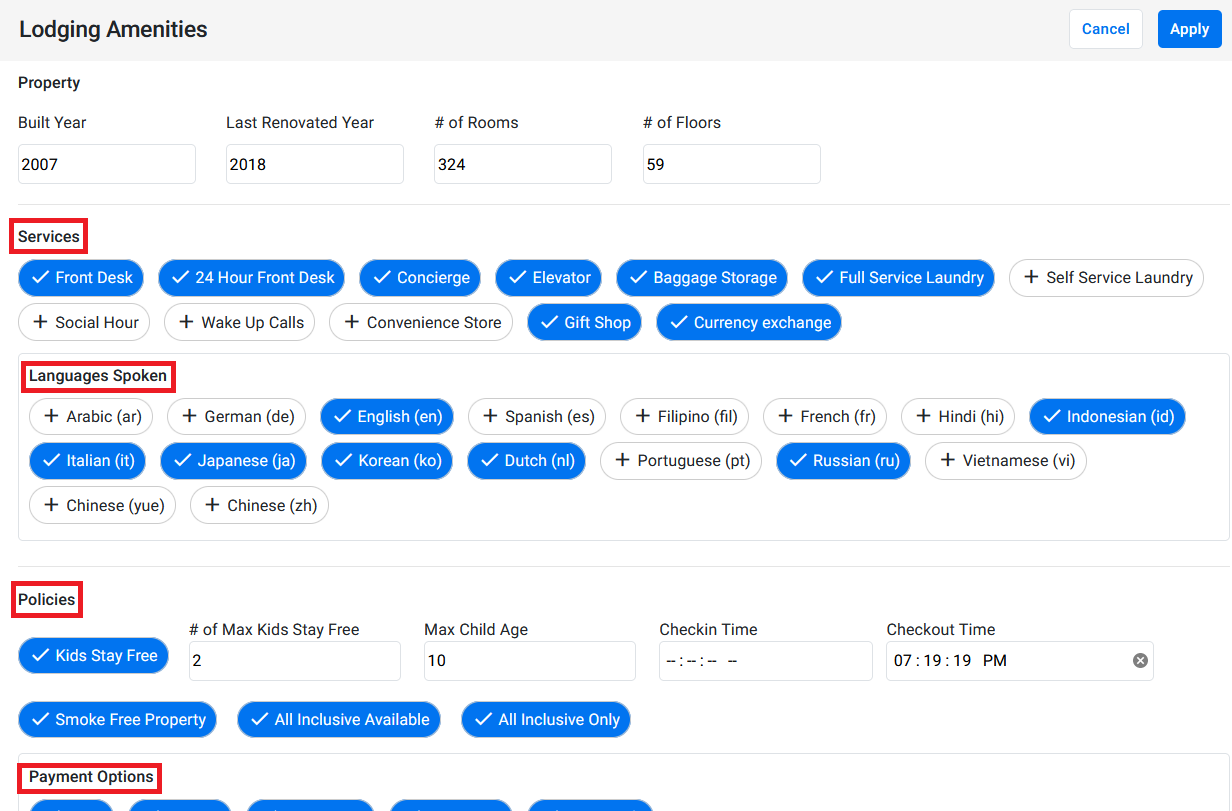Toggle Full Service Laundry chip

click(x=898, y=278)
